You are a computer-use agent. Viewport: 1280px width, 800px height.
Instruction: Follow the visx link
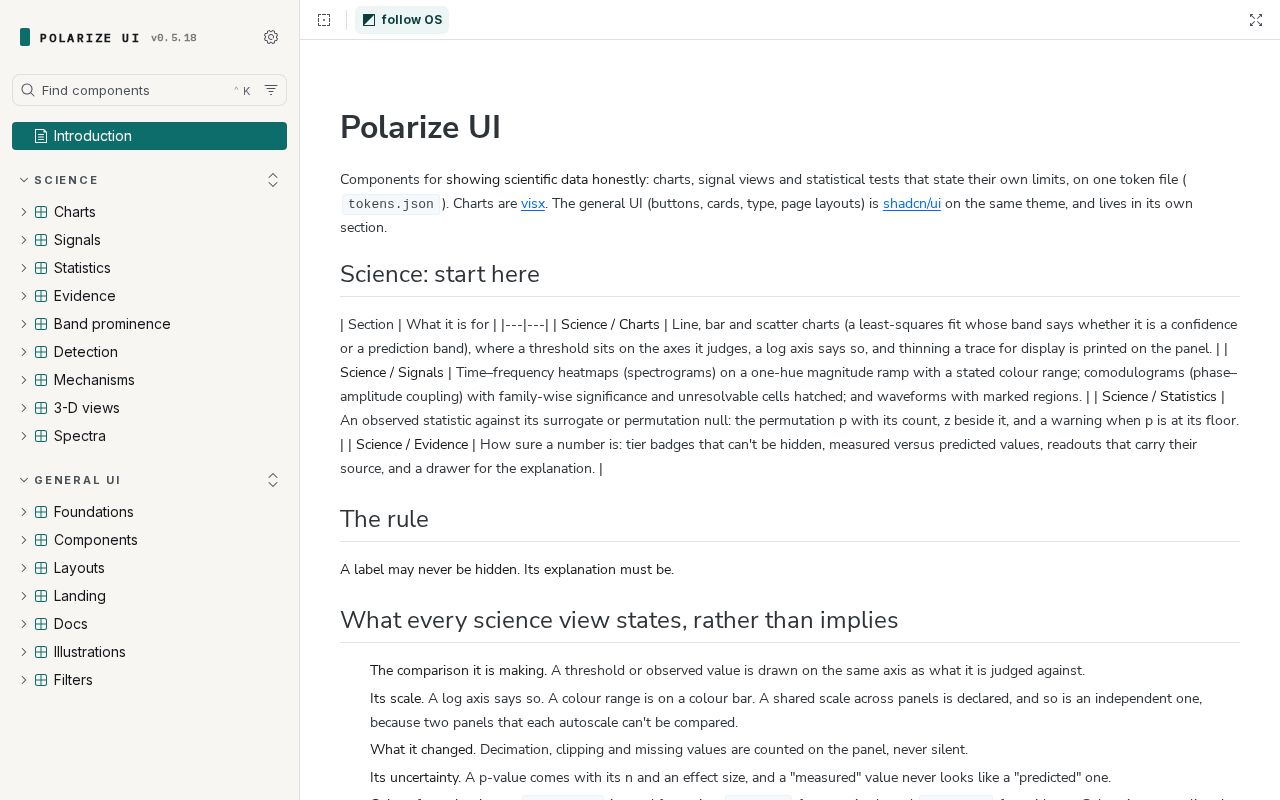click(x=533, y=203)
